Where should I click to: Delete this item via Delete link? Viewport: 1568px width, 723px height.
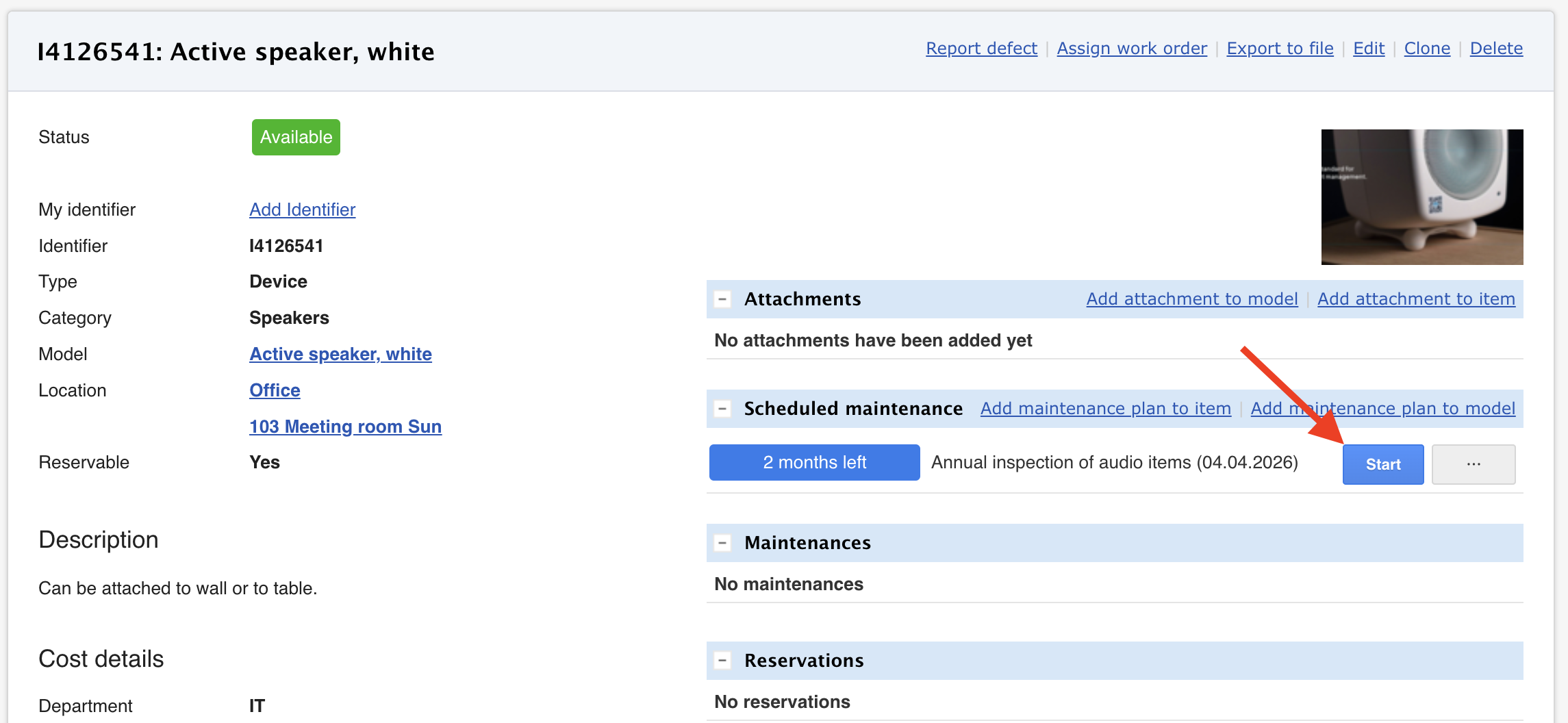[x=1496, y=49]
